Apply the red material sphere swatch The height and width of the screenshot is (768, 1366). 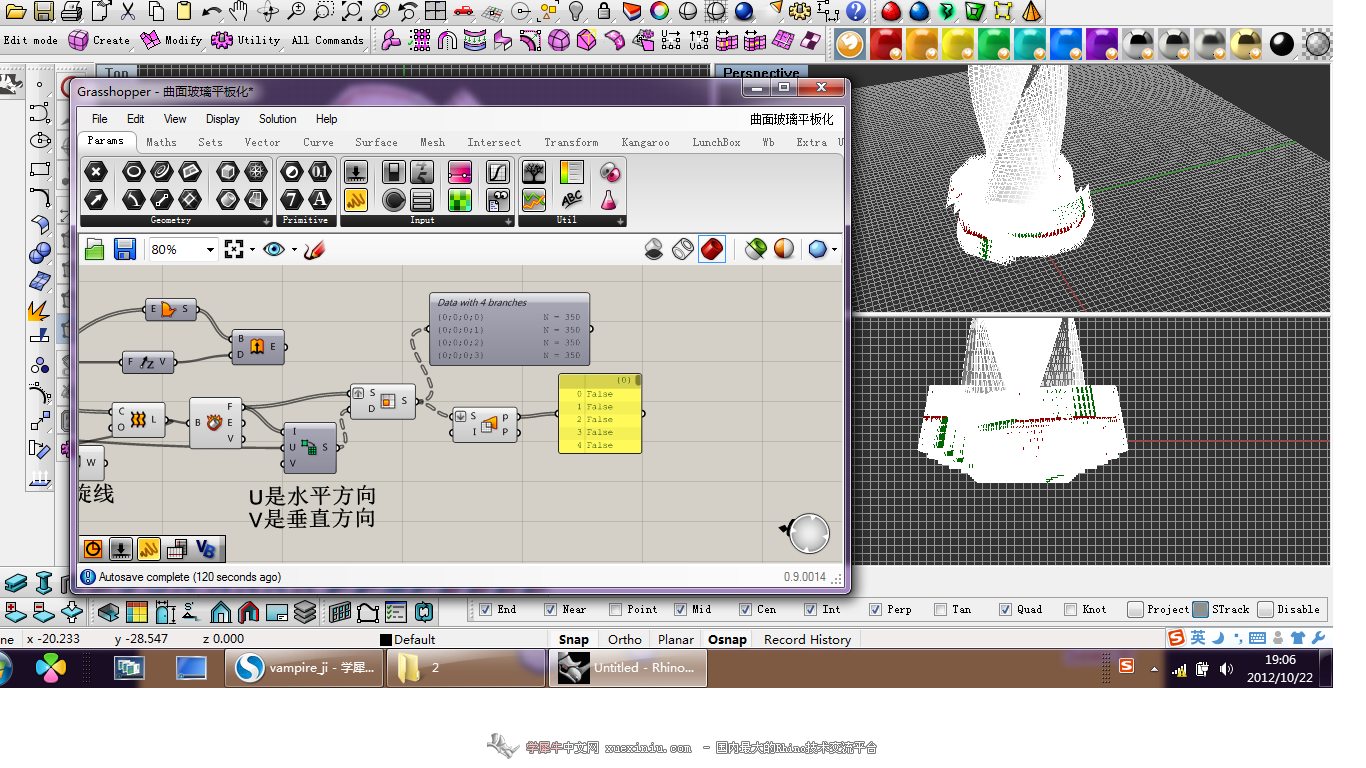pyautogui.click(x=886, y=43)
